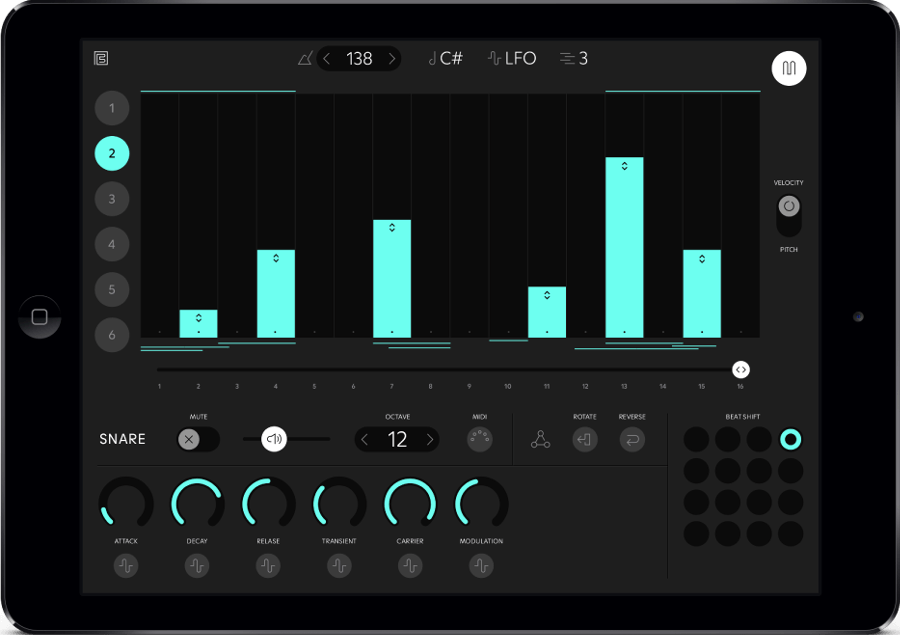
Task: Decrease tempo with left arrow beside 138
Action: (x=327, y=59)
